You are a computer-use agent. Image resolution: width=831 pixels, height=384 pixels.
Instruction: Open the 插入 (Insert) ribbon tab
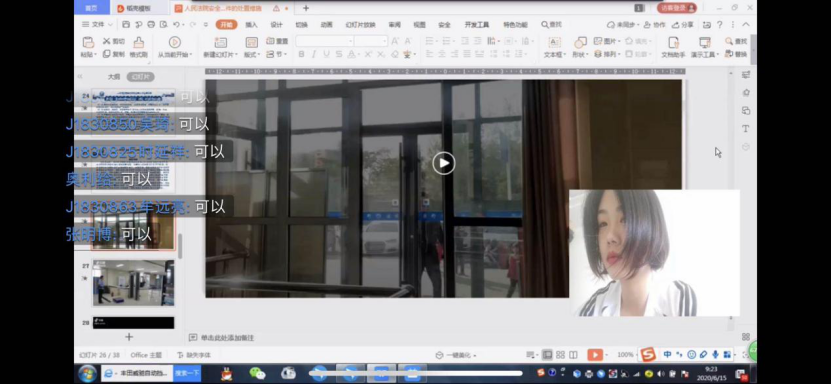[x=251, y=25]
